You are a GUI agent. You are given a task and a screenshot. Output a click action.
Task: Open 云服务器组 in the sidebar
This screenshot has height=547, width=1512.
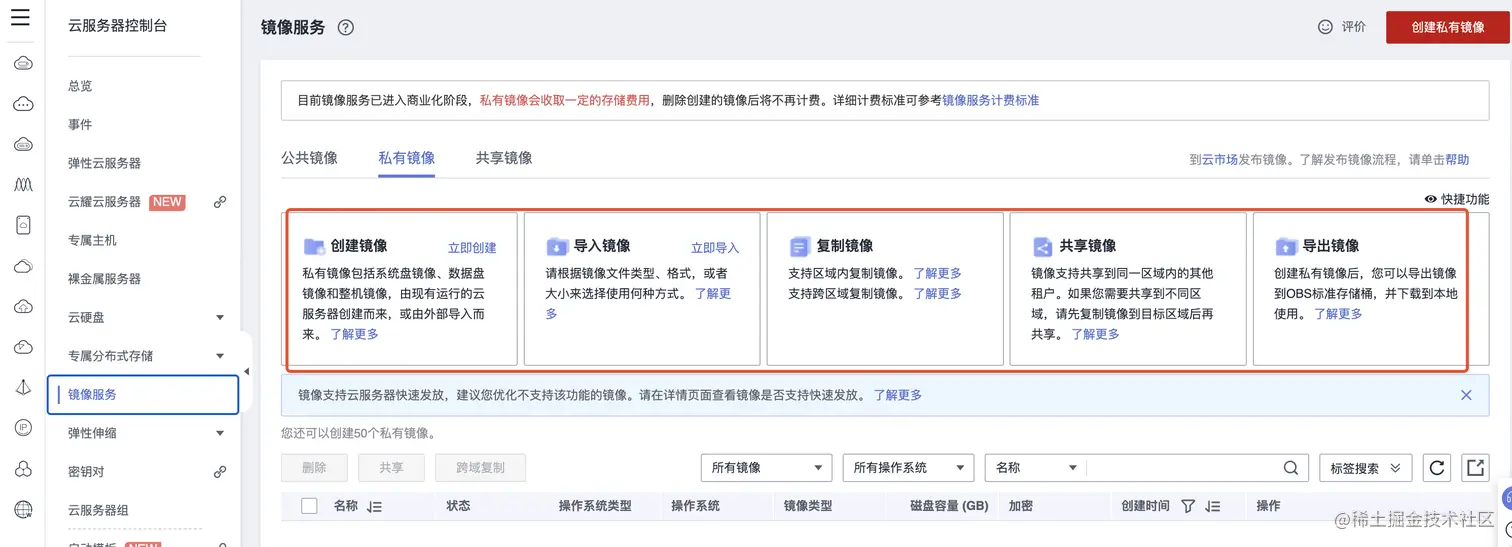point(98,510)
